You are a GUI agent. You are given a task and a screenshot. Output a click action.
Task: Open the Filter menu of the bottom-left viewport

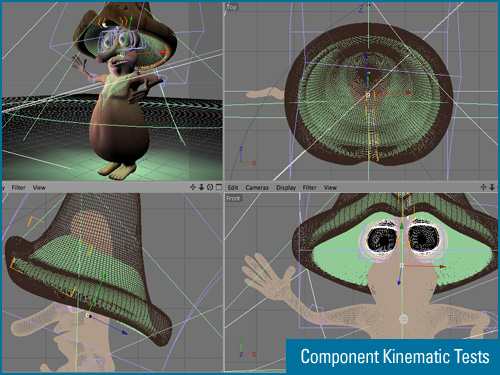tap(18, 188)
